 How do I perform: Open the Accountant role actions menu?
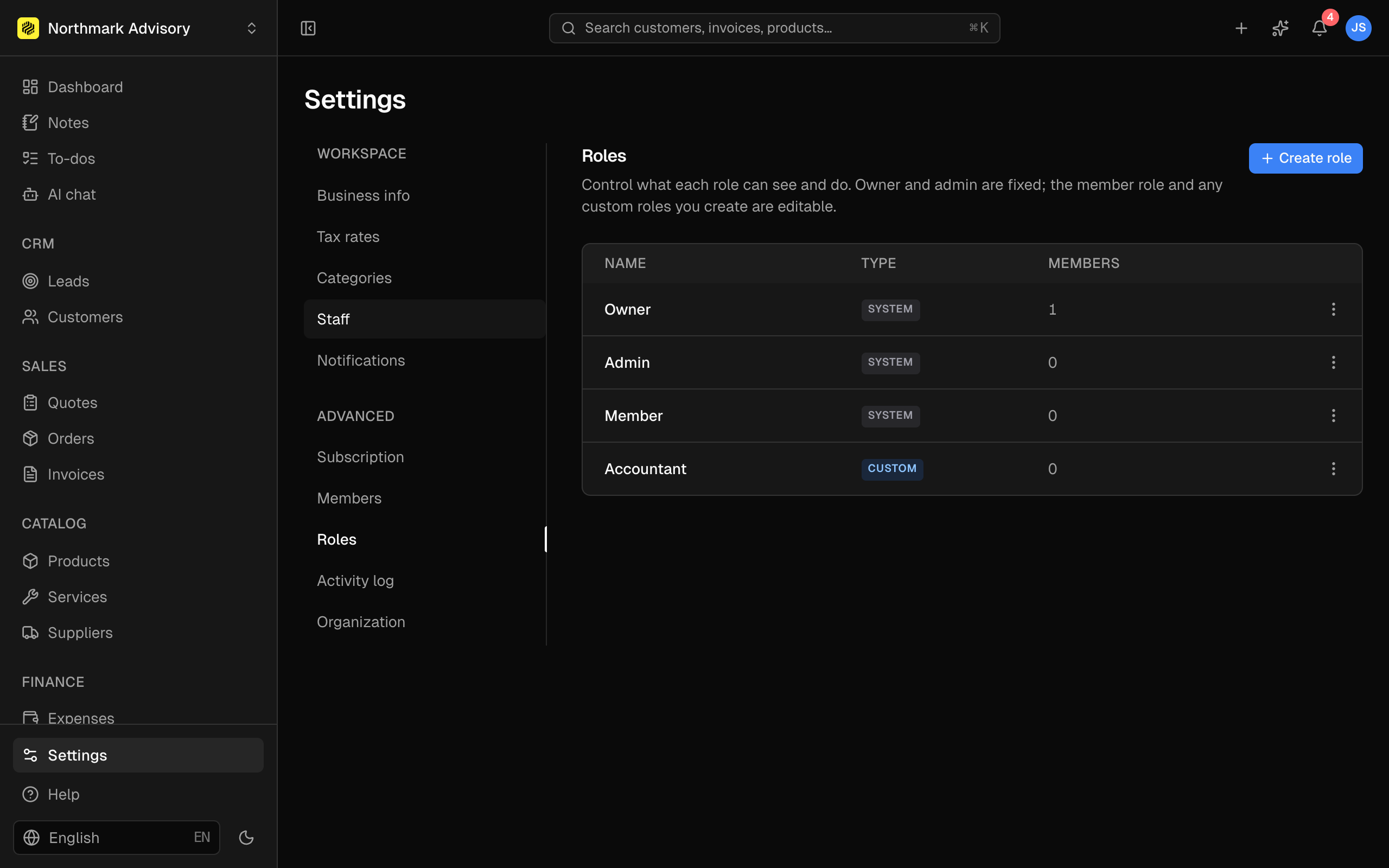(x=1333, y=469)
